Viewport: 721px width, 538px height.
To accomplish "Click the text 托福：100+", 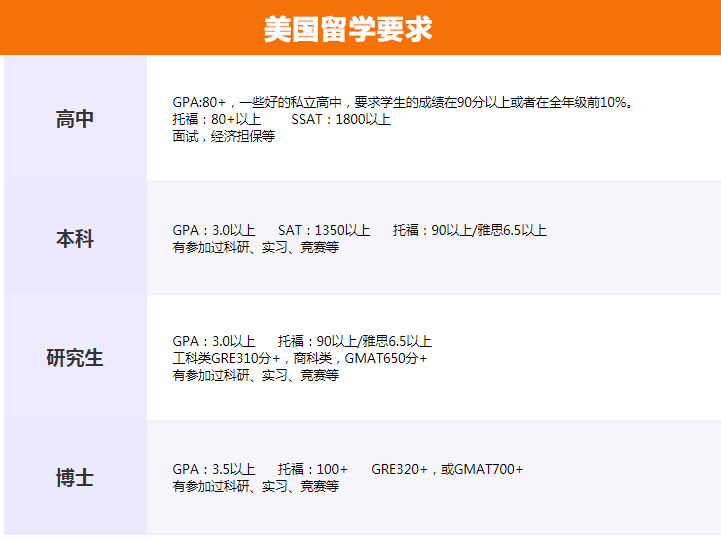I will 313,469.
